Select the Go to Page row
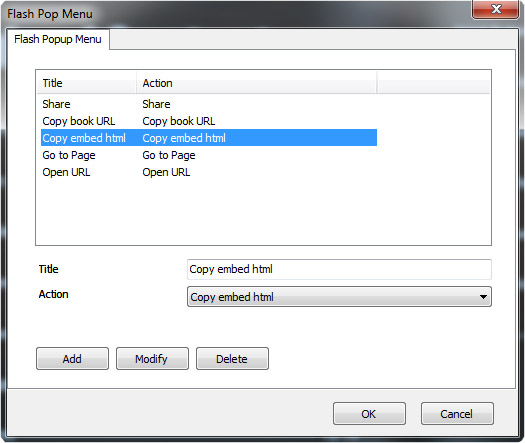The width and height of the screenshot is (525, 443). [209, 155]
